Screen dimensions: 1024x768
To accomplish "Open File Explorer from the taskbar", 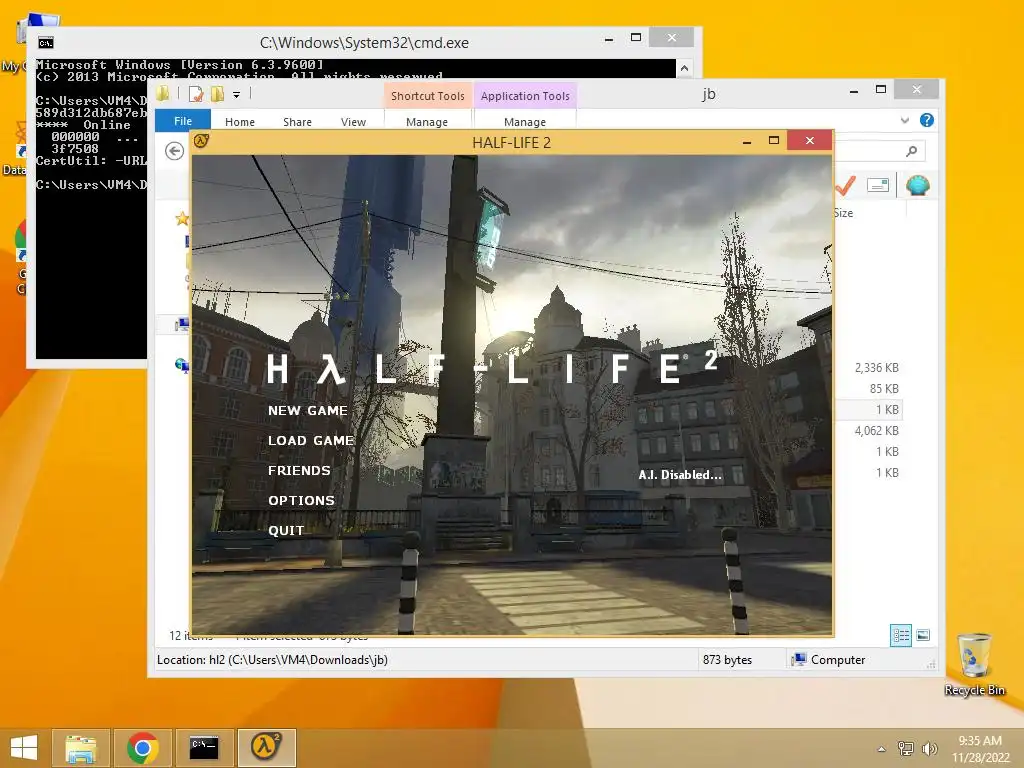I will pos(81,748).
